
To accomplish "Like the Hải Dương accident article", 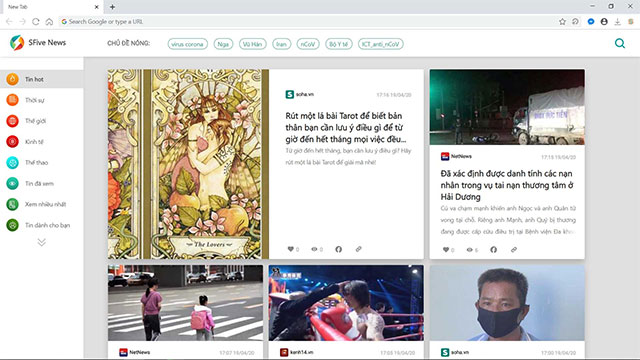I will pos(446,249).
